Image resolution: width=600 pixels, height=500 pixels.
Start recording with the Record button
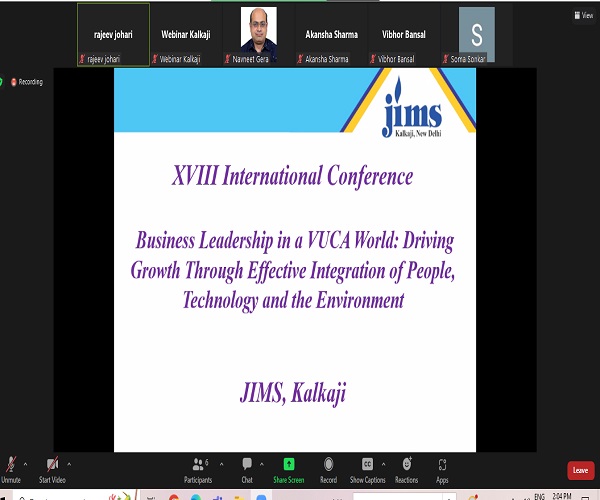[328, 470]
